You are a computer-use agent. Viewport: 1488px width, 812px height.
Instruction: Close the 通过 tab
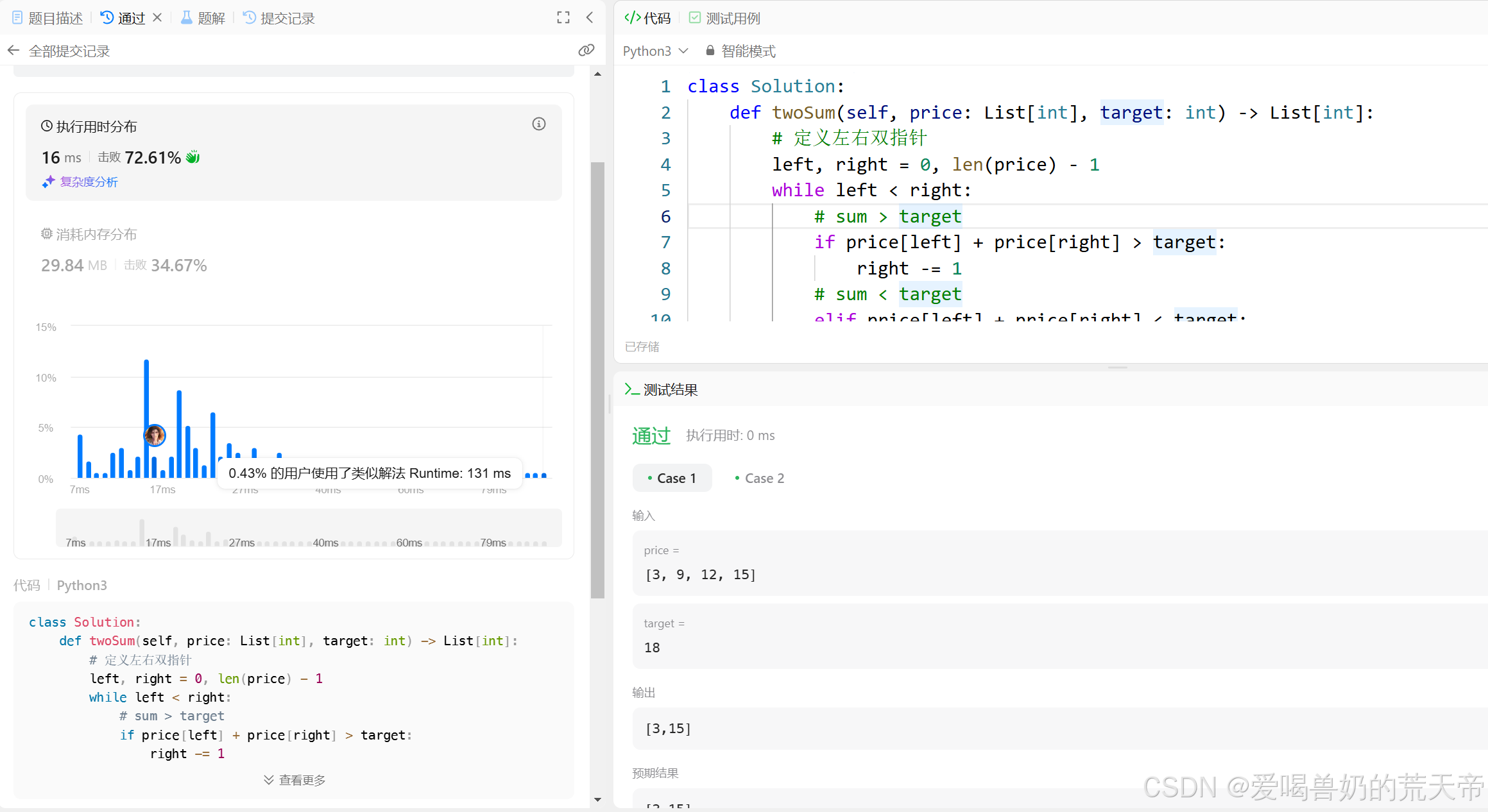coord(157,18)
